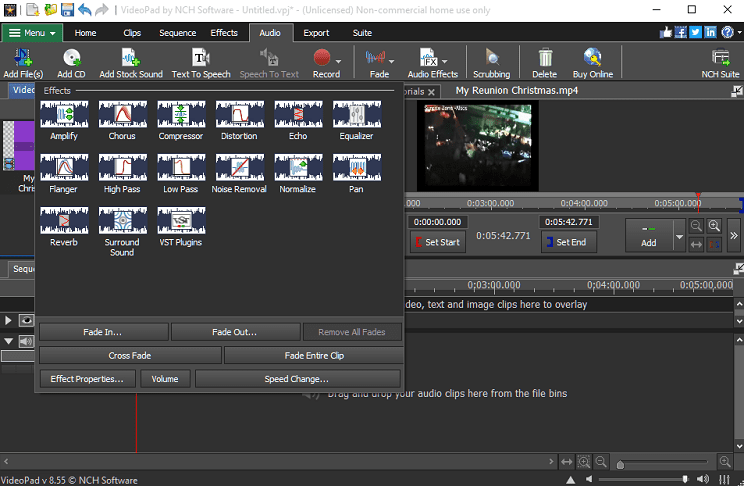Click the Delete toolbar icon
The image size is (744, 486).
(545, 63)
